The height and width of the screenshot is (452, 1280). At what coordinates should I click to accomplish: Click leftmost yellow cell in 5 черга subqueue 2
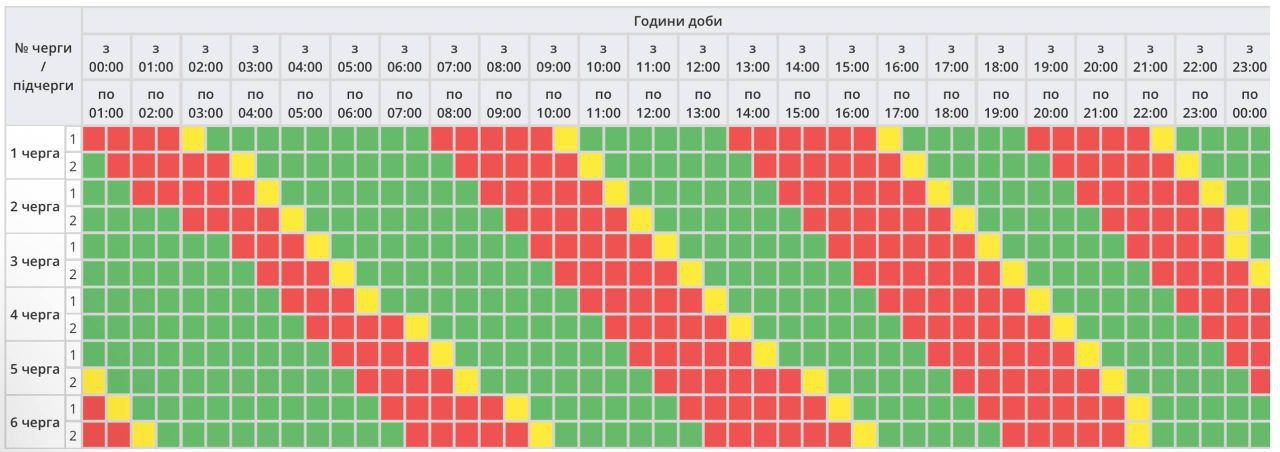(94, 381)
